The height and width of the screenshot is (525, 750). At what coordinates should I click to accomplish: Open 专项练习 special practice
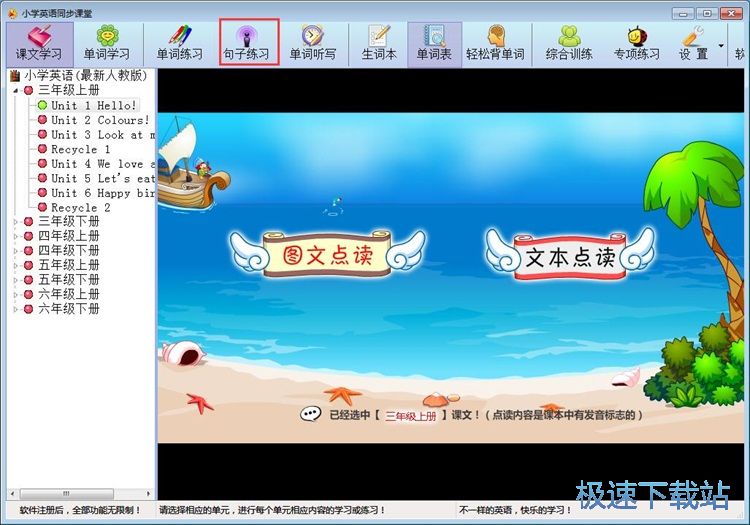tap(636, 44)
